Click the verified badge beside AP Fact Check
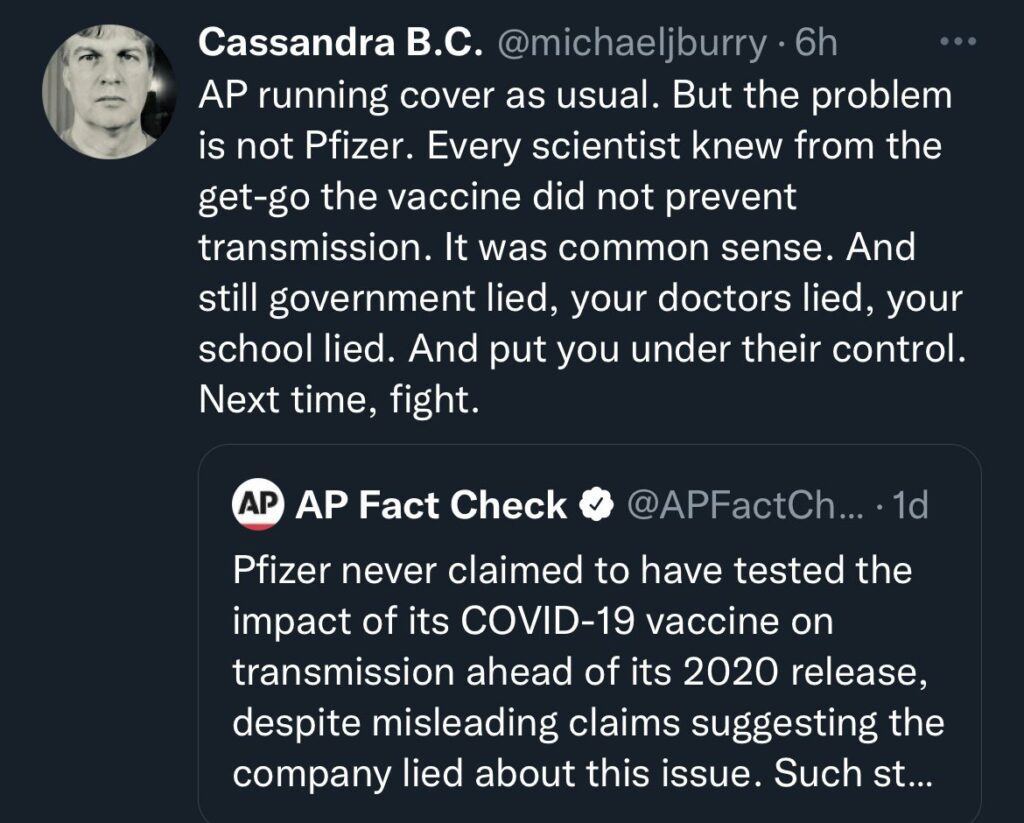The width and height of the screenshot is (1024, 823). (597, 506)
